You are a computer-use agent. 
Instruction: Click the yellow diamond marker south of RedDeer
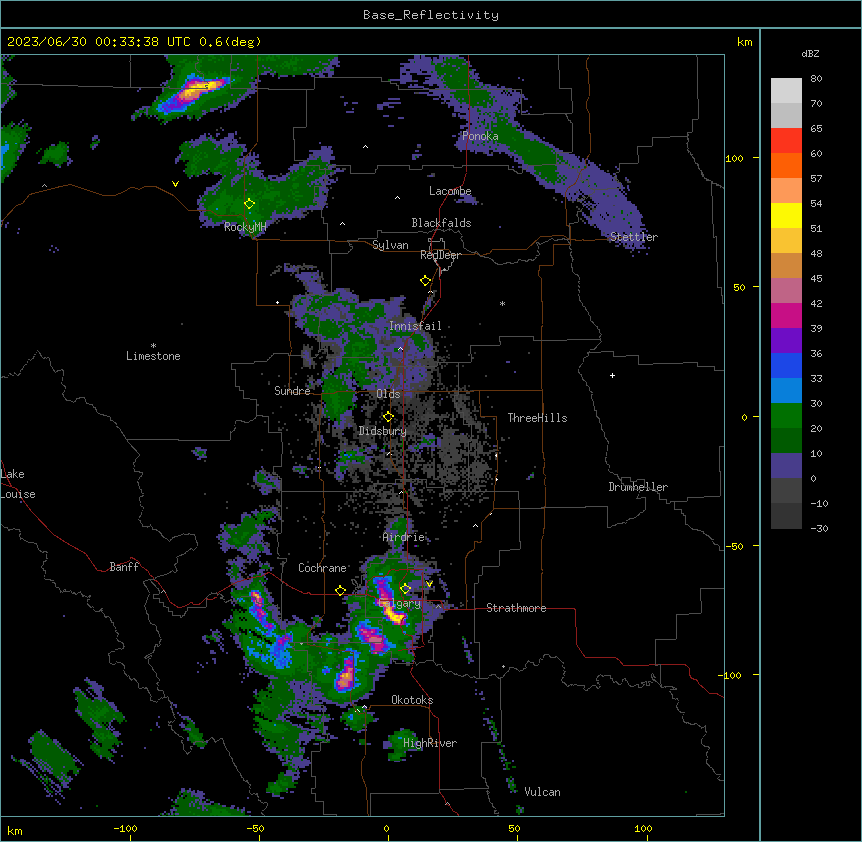425,281
